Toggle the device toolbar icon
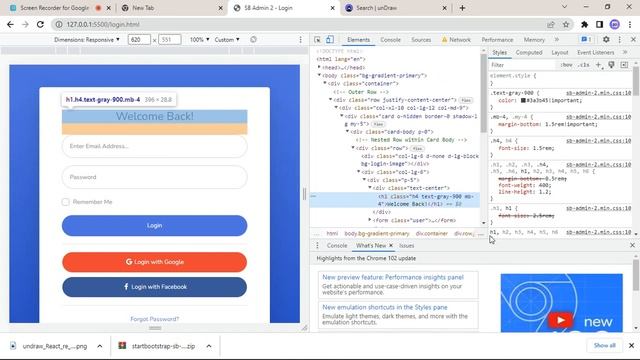This screenshot has height=360, width=640. [x=329, y=40]
